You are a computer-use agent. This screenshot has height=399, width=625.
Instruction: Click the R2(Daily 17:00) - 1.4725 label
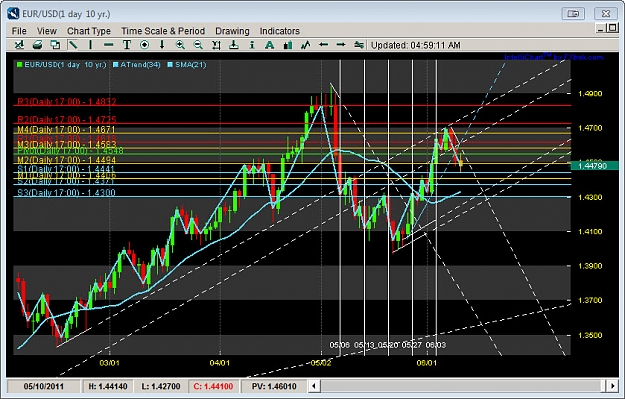click(67, 119)
